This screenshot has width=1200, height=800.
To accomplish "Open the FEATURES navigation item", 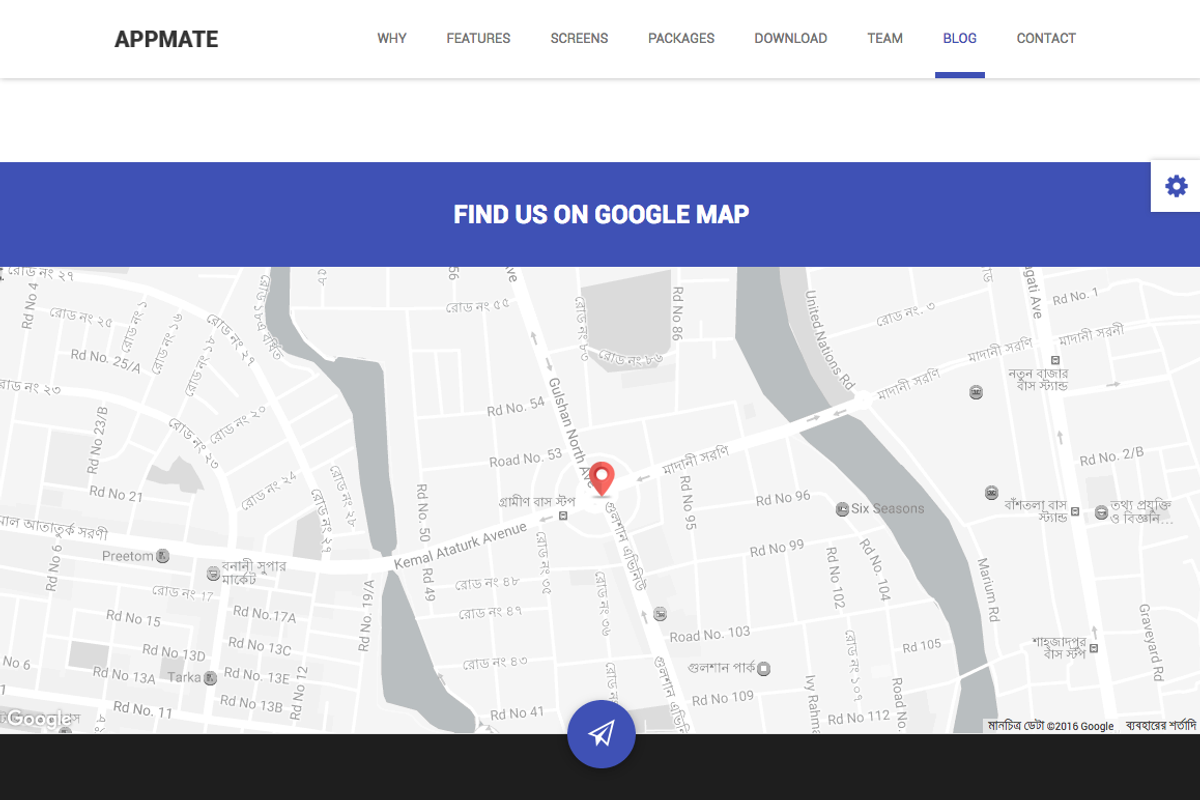I will (478, 38).
